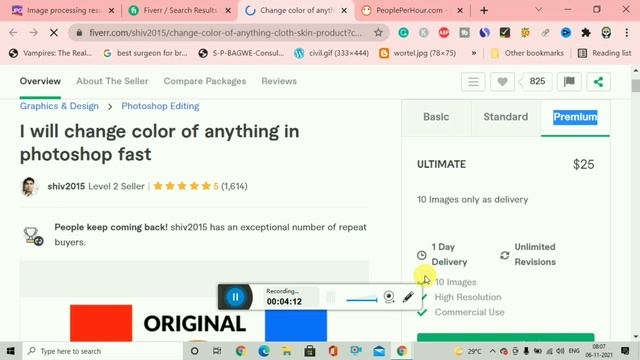Open Vampires: The Real bookmark

[x=51, y=53]
